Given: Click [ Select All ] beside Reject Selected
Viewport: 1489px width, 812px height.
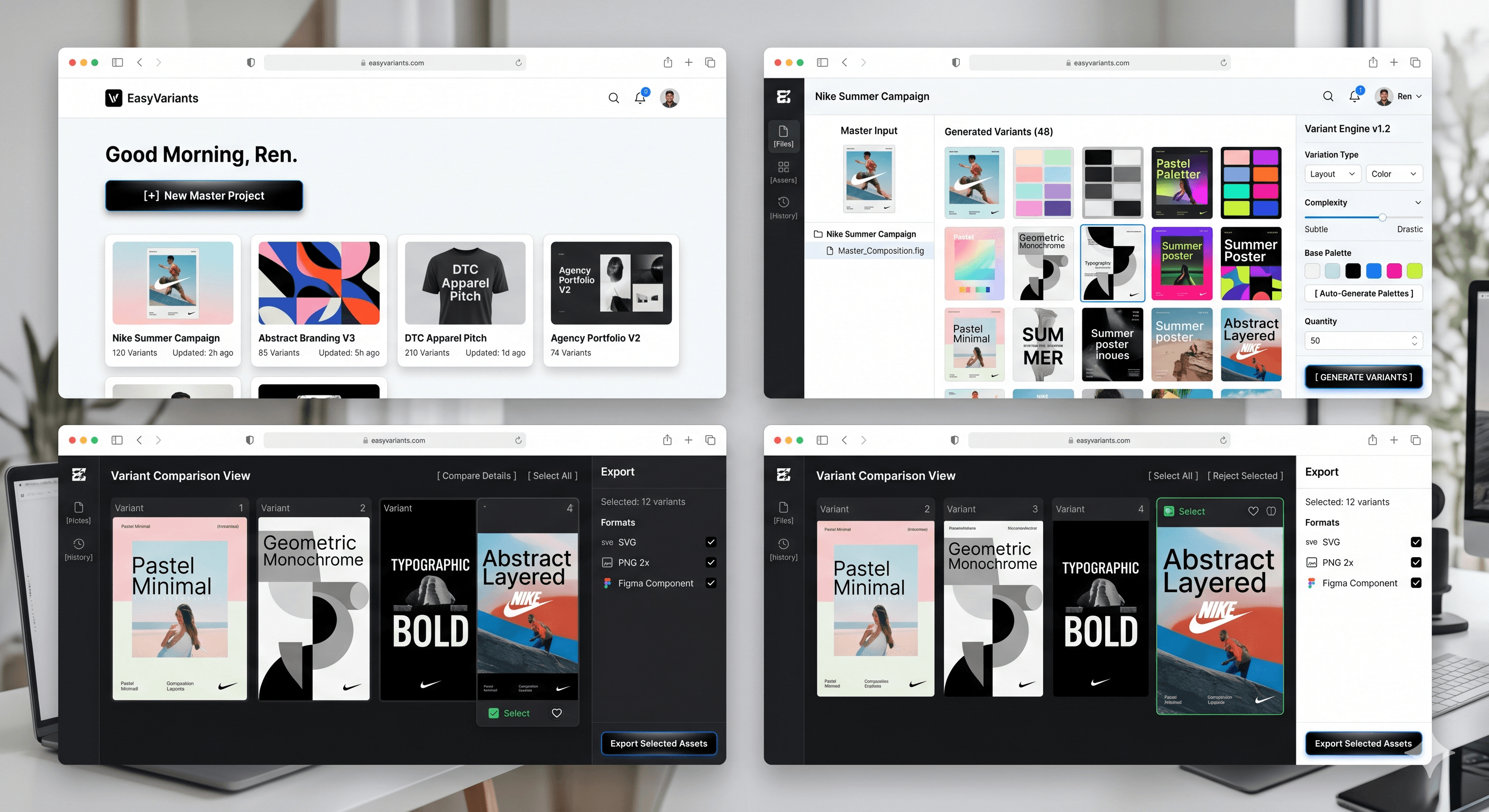Looking at the screenshot, I should [x=1173, y=476].
